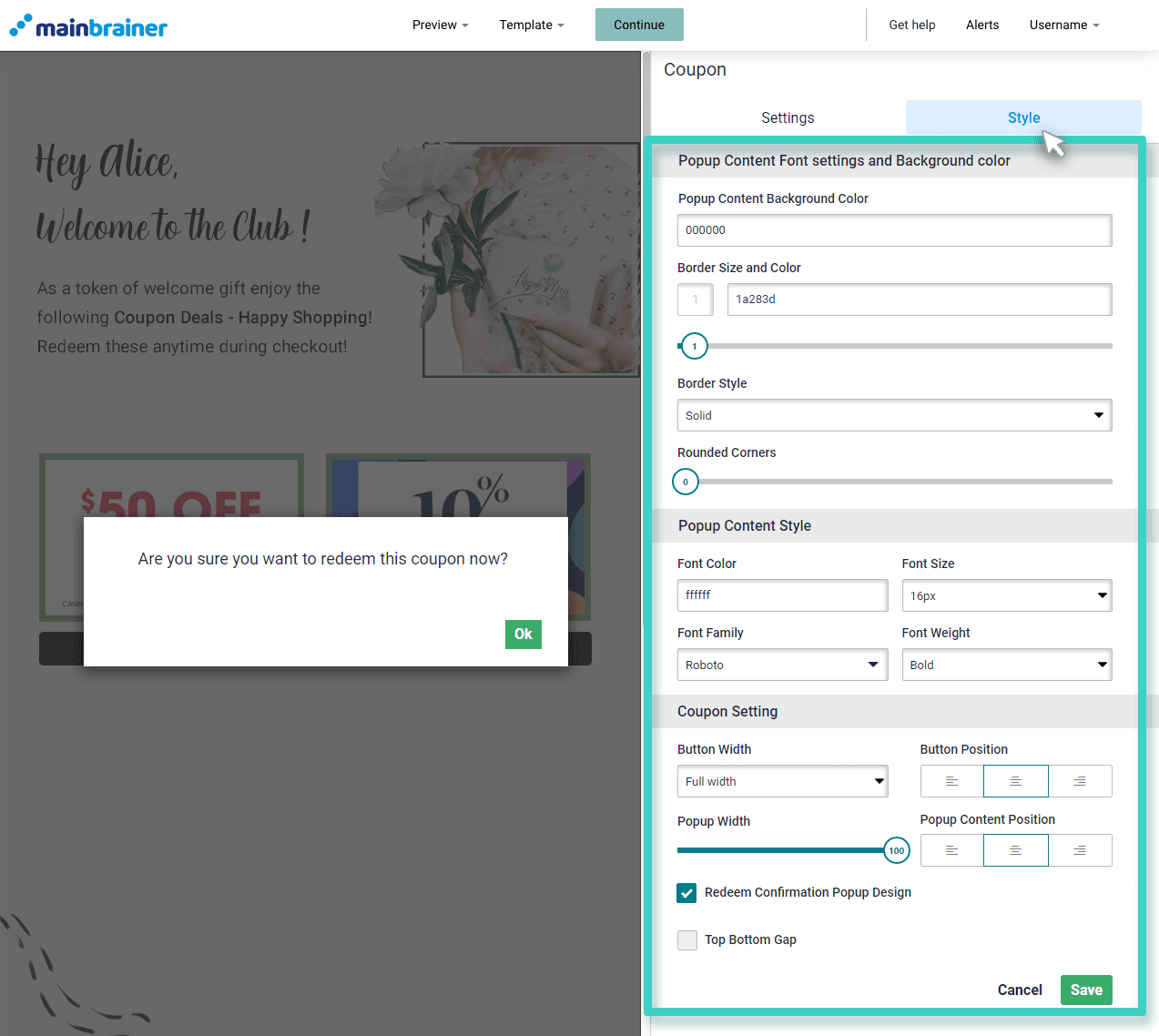Click the MainBrainer logo
Image resolution: width=1159 pixels, height=1036 pixels.
click(88, 26)
